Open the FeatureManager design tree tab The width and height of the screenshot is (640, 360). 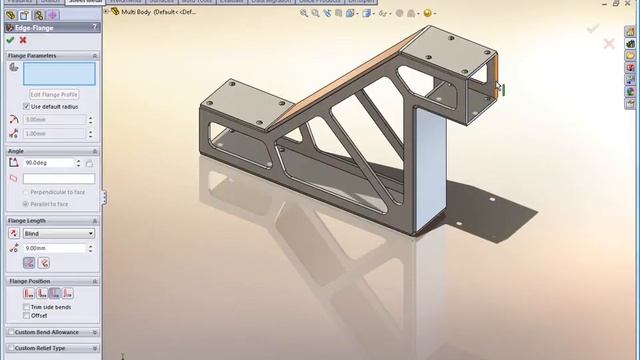[x=11, y=16]
